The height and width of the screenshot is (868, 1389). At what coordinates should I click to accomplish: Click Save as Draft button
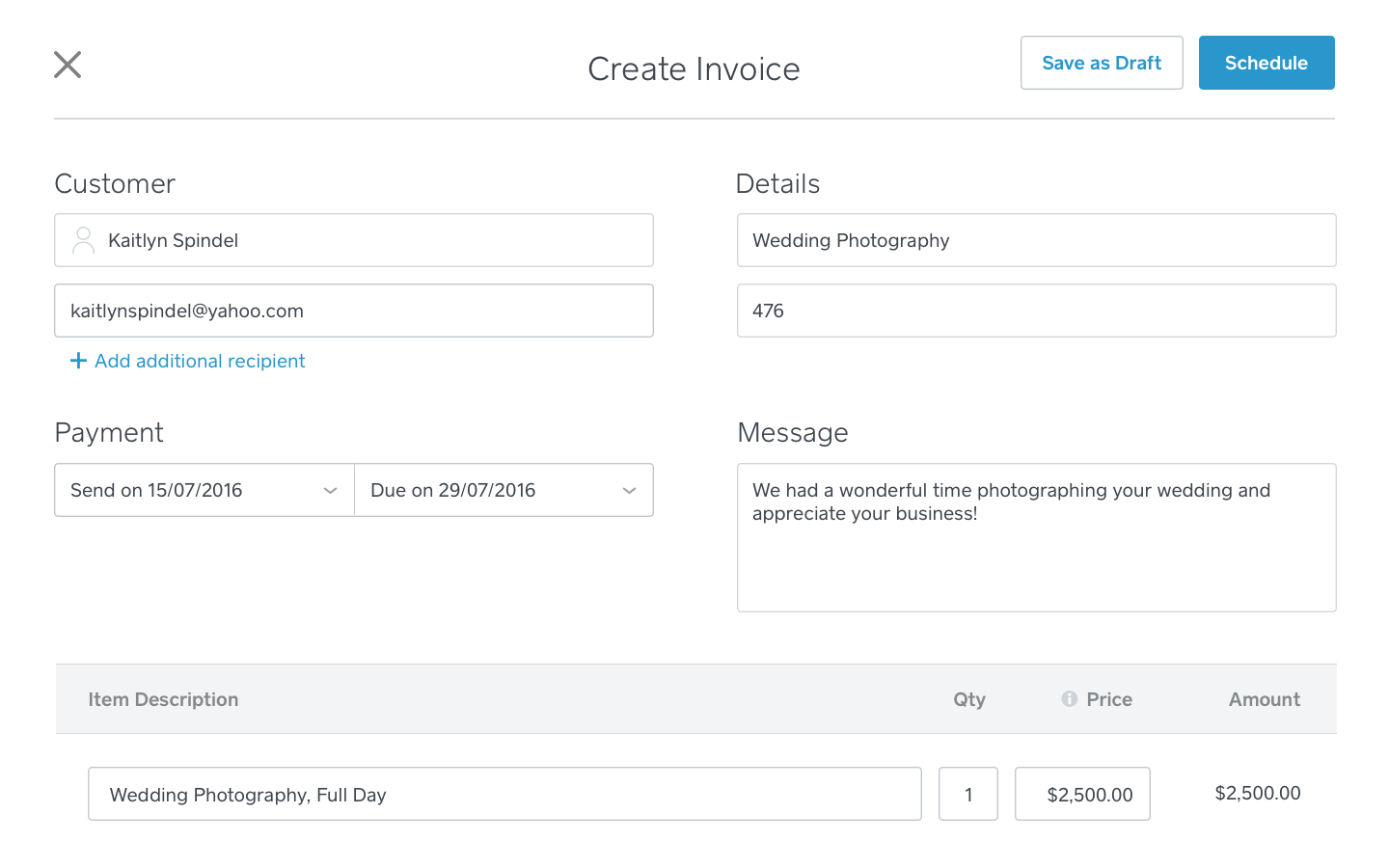(x=1102, y=63)
